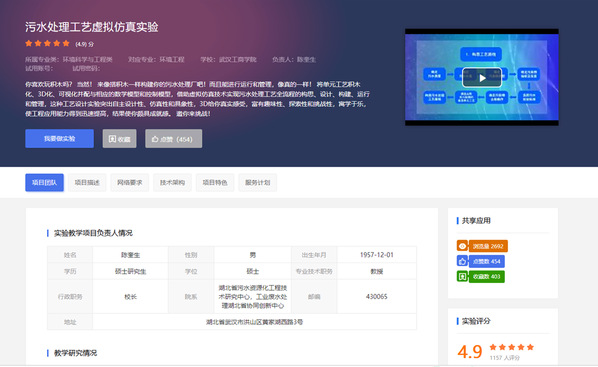Switch to the 项目描述 tab
The height and width of the screenshot is (367, 598).
click(87, 182)
